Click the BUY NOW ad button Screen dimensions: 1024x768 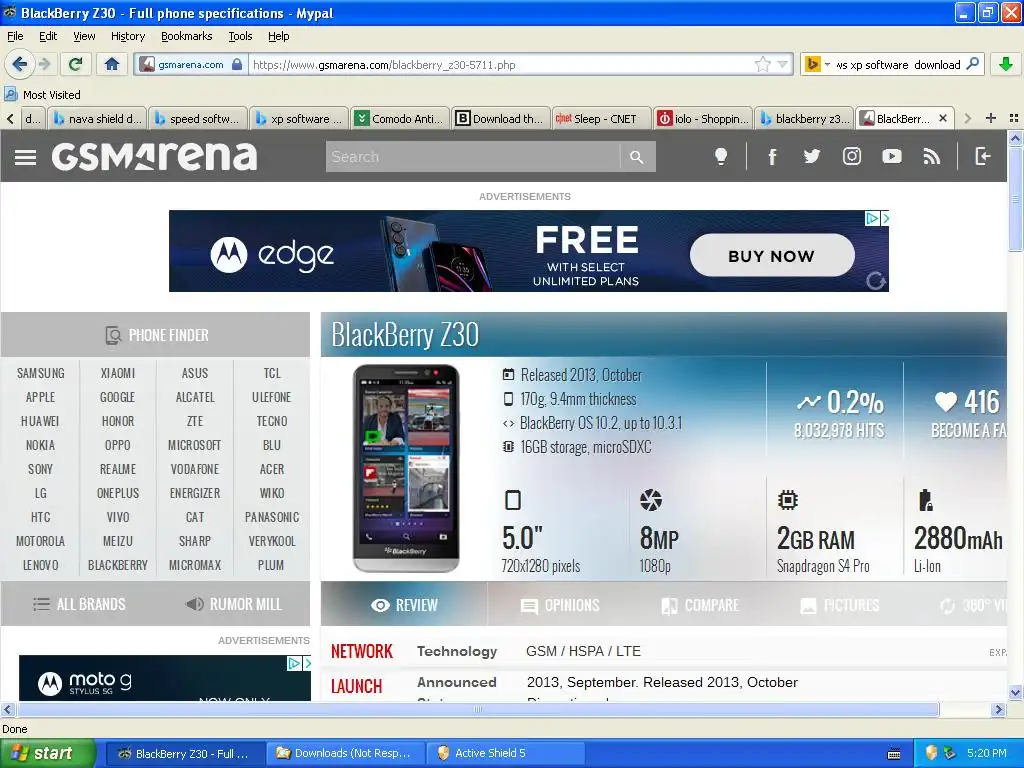tap(771, 255)
